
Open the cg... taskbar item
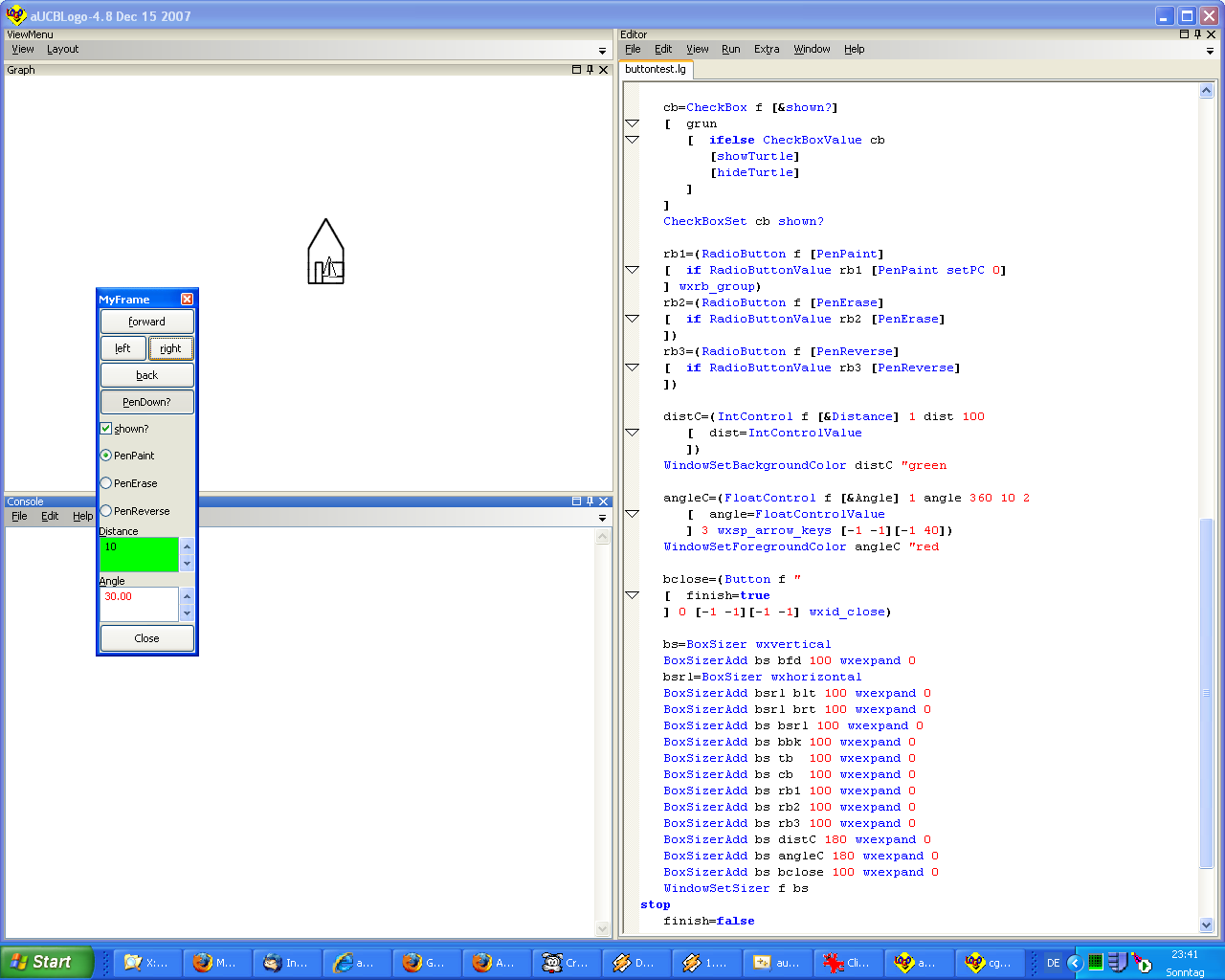coord(989,963)
